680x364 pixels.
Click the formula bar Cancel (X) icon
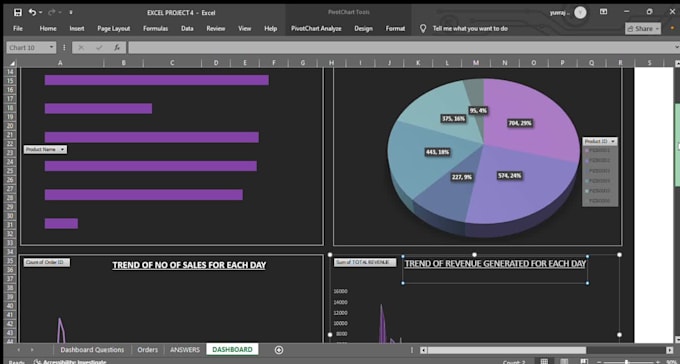pyautogui.click(x=81, y=48)
